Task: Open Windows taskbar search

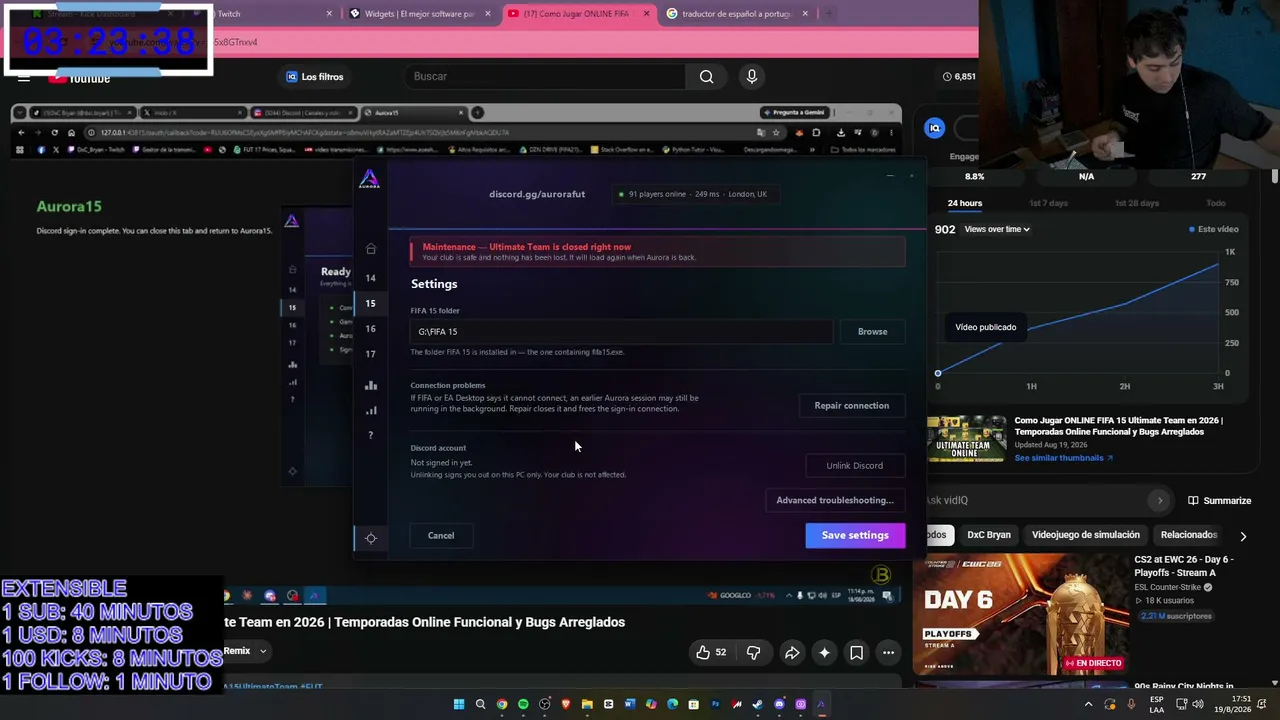Action: [x=481, y=704]
